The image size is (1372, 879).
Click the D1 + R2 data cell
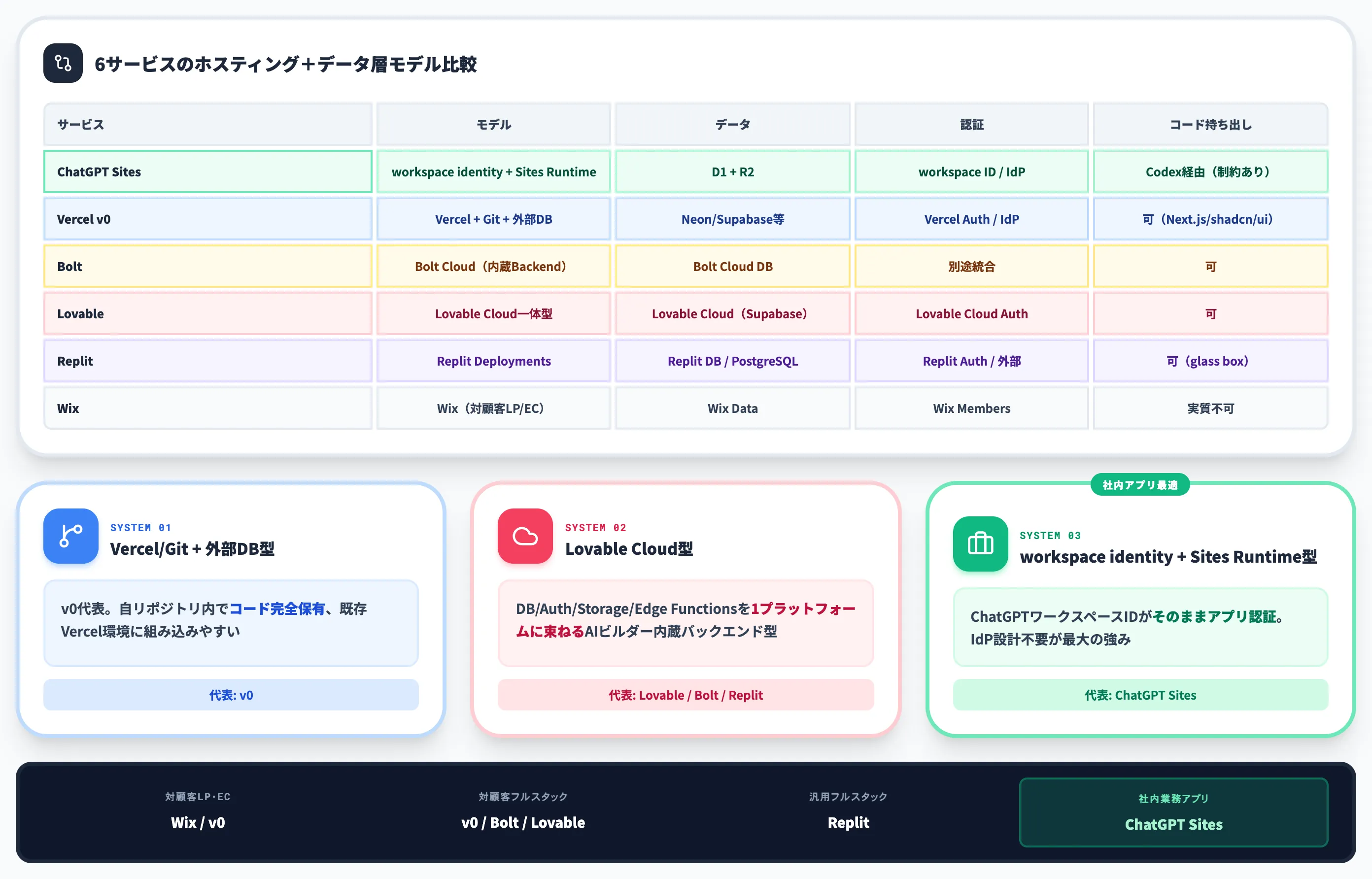pos(733,172)
